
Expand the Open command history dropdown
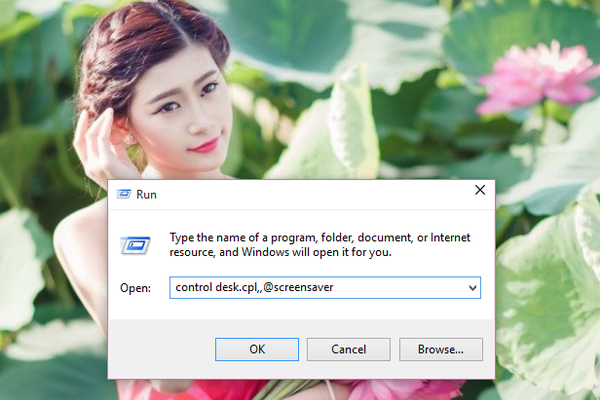coord(473,288)
